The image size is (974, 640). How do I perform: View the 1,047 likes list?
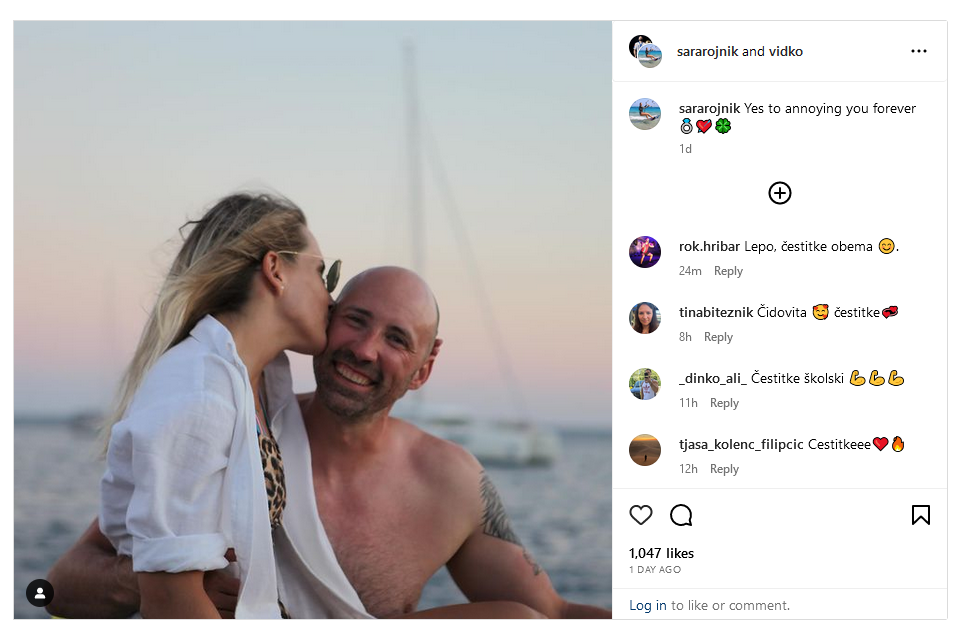(x=661, y=553)
